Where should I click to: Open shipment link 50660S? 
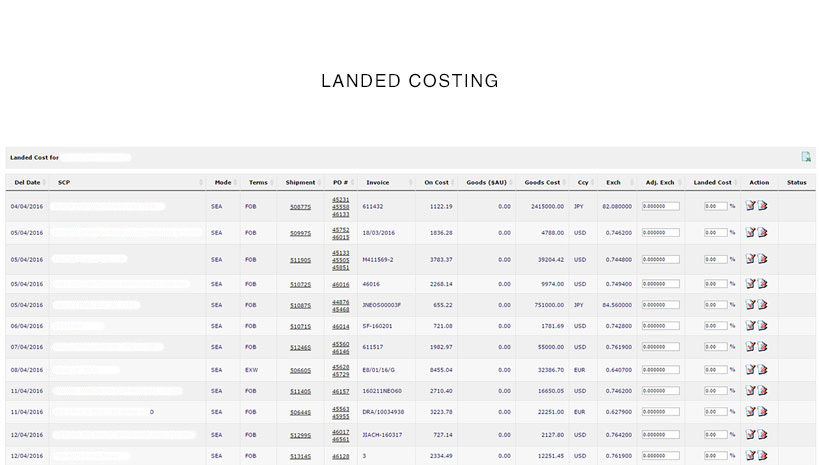coord(300,370)
